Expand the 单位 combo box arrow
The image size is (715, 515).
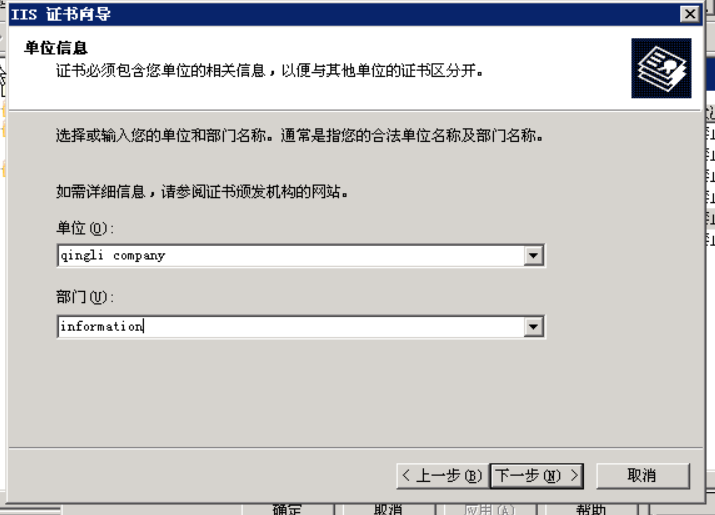(x=533, y=255)
